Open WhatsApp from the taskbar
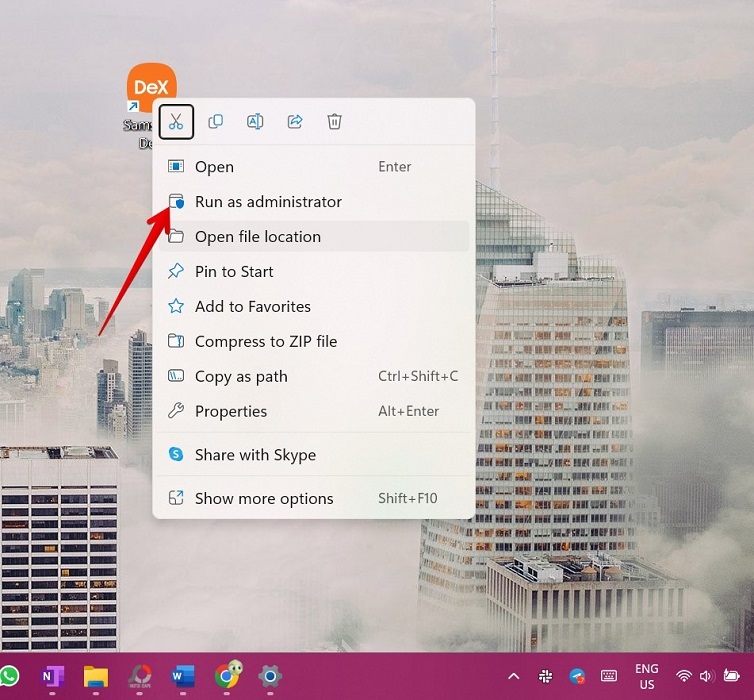Viewport: 754px width, 700px height. point(10,676)
